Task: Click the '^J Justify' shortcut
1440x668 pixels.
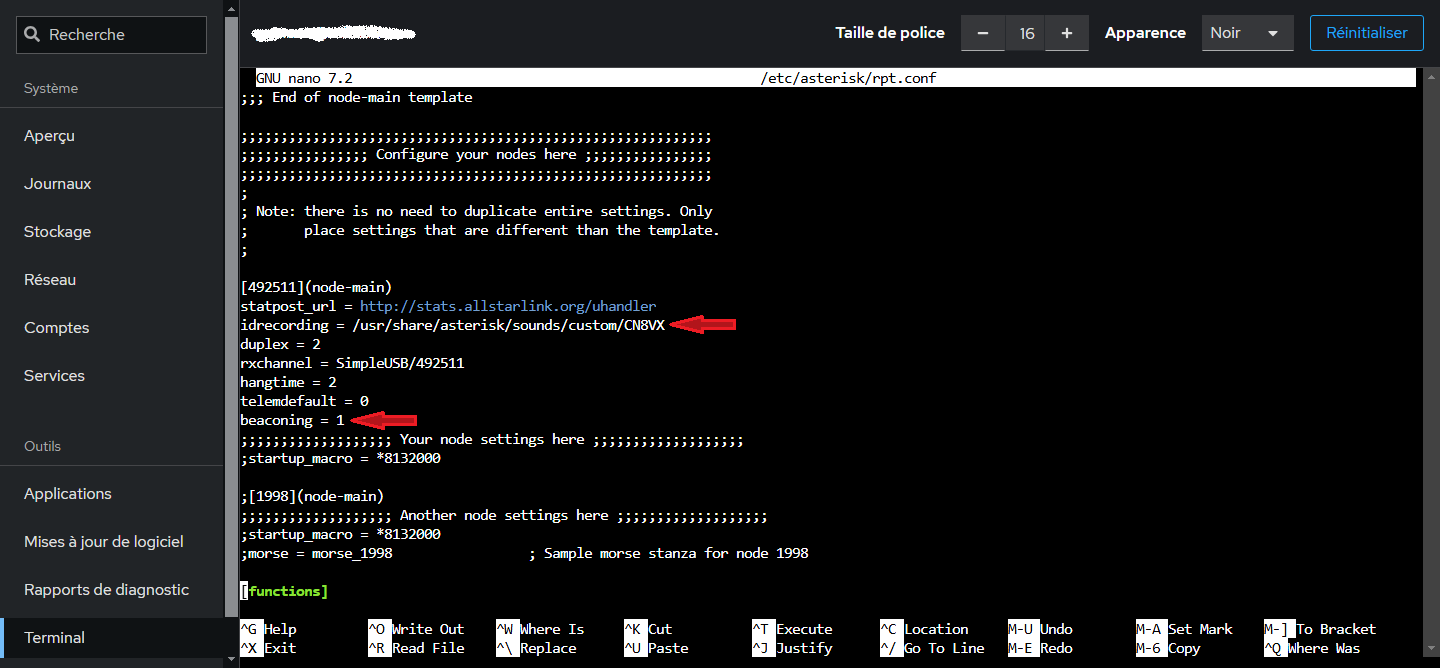Action: click(792, 648)
